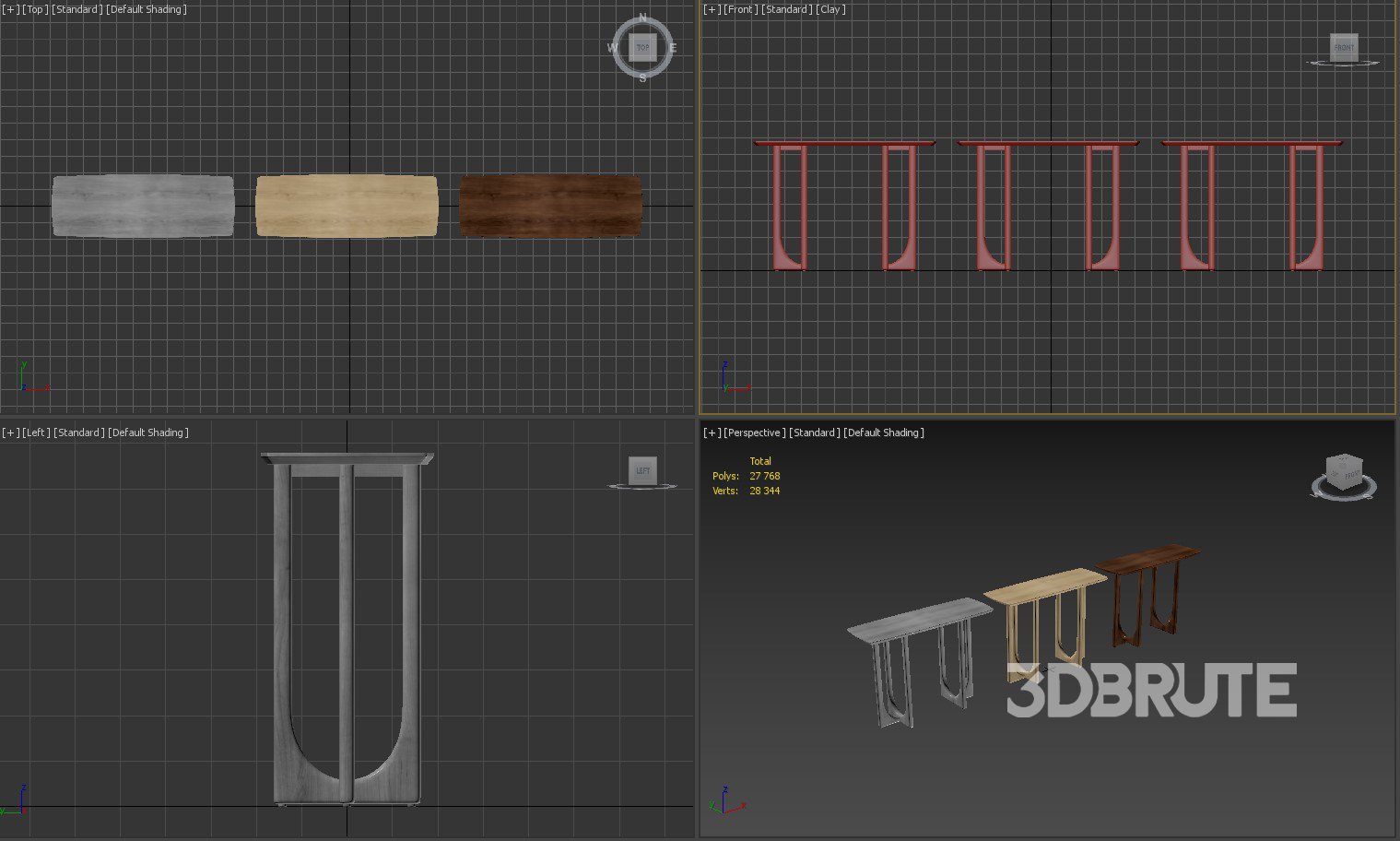Click the W compass letter on ViewCube
This screenshot has width=1400, height=841.
point(612,48)
